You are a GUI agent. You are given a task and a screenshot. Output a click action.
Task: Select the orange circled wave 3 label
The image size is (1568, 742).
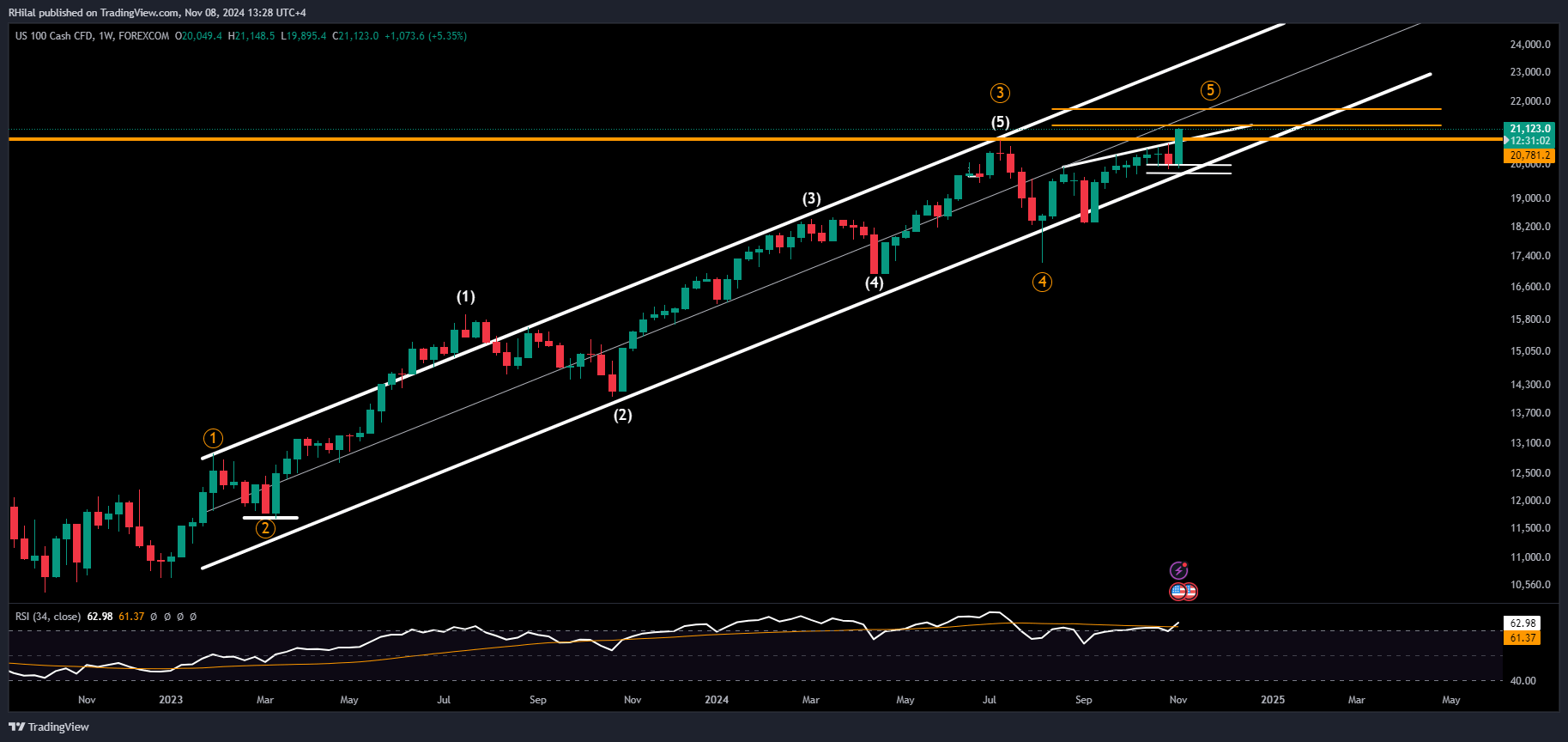[1000, 93]
